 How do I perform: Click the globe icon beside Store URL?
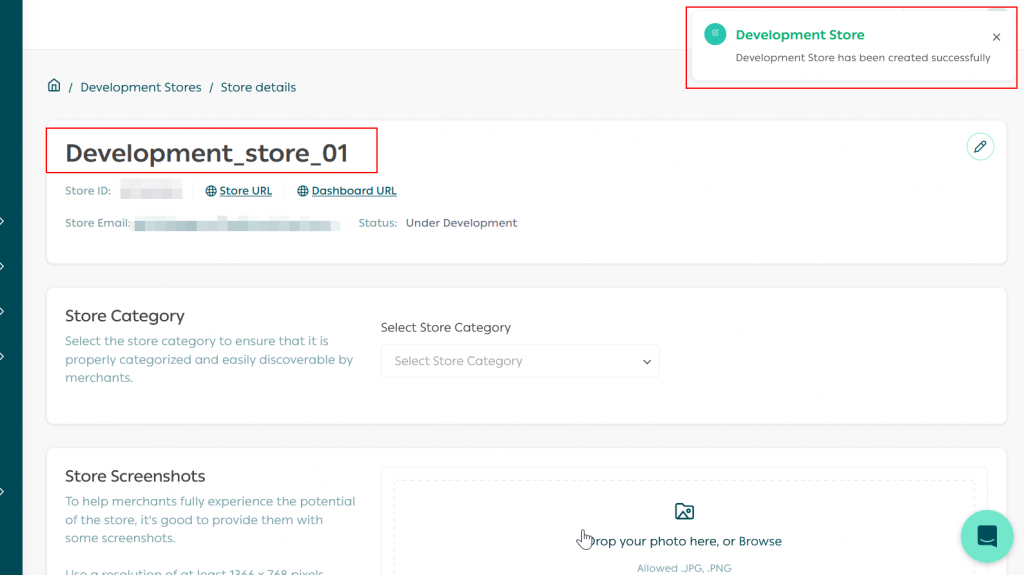click(x=211, y=191)
